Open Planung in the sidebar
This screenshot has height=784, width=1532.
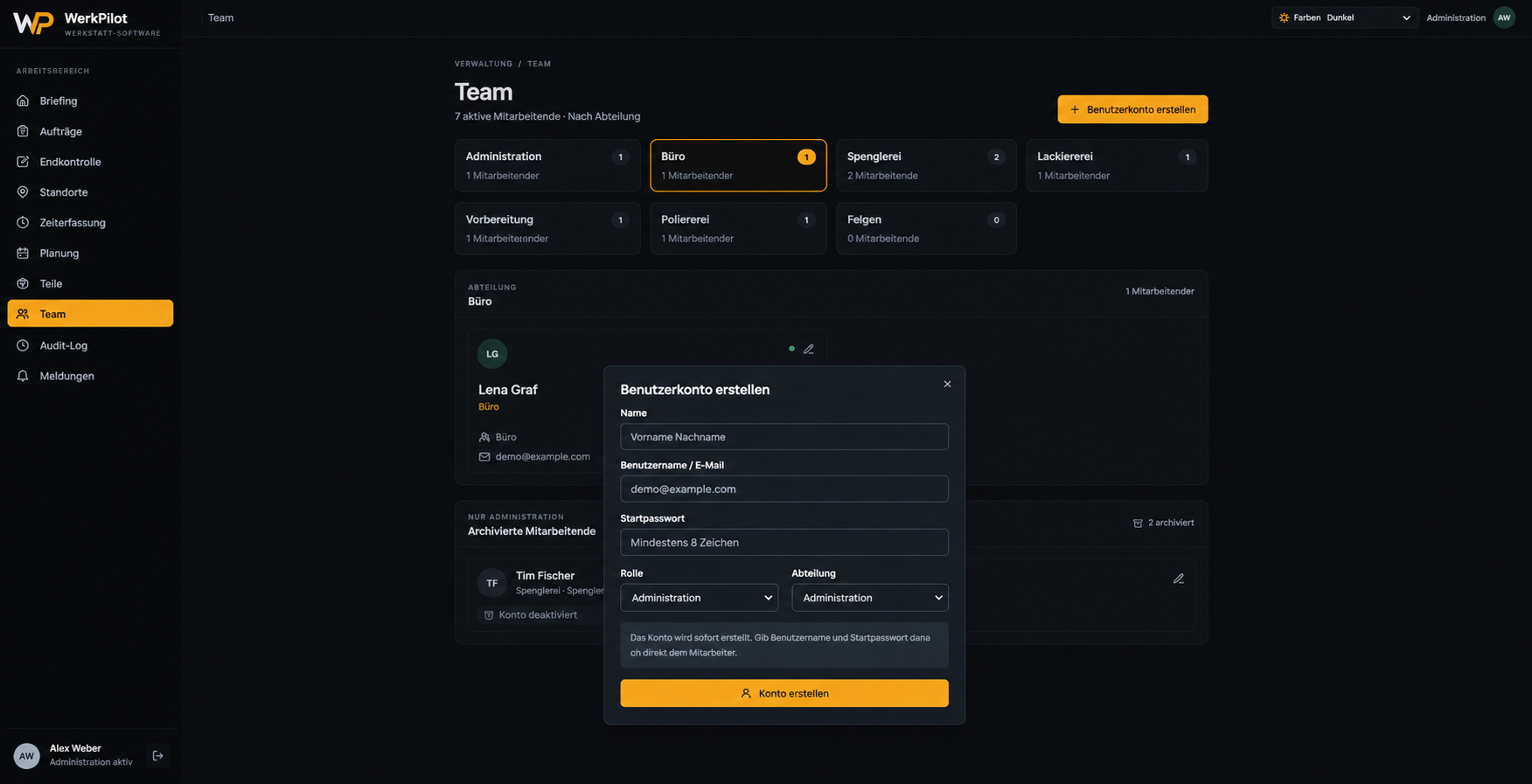[90, 253]
